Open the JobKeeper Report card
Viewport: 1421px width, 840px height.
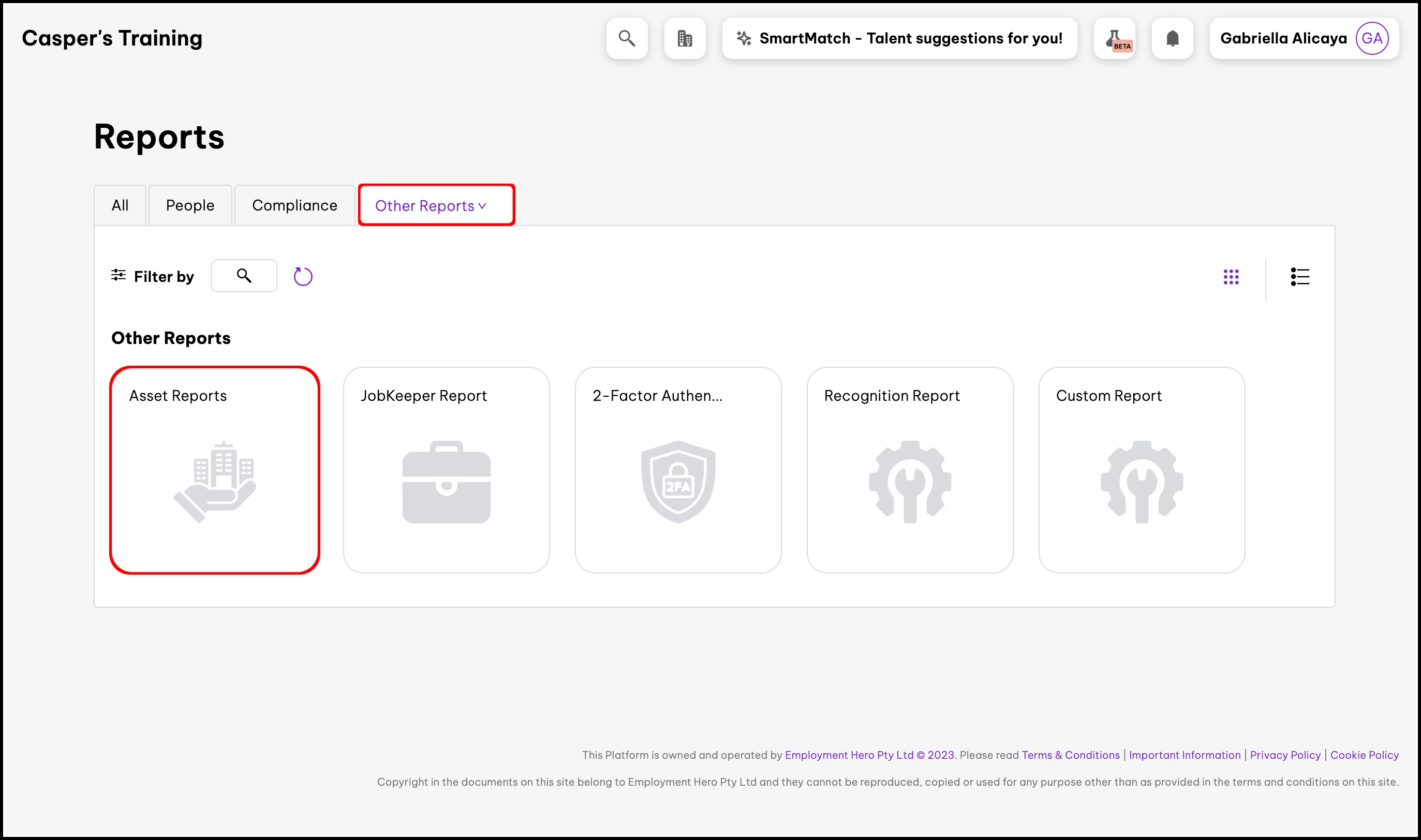coord(446,470)
